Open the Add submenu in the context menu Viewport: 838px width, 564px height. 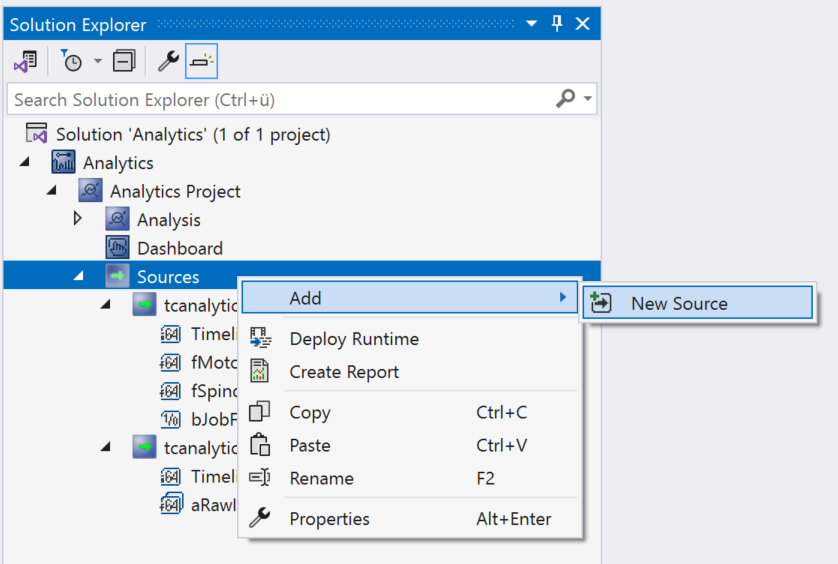click(409, 297)
